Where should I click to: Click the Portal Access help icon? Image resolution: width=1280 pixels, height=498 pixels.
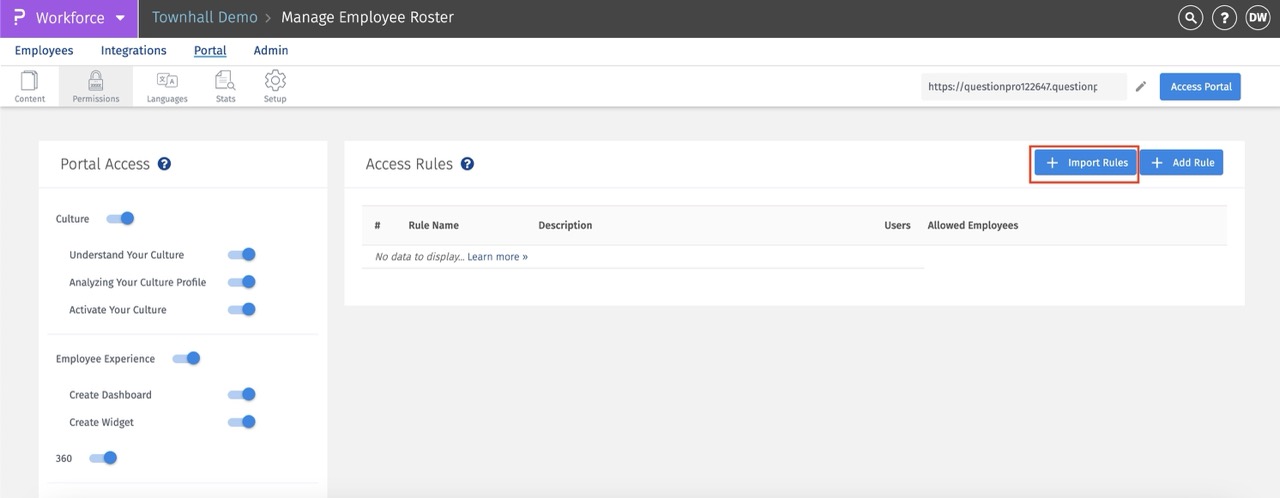pyautogui.click(x=165, y=164)
